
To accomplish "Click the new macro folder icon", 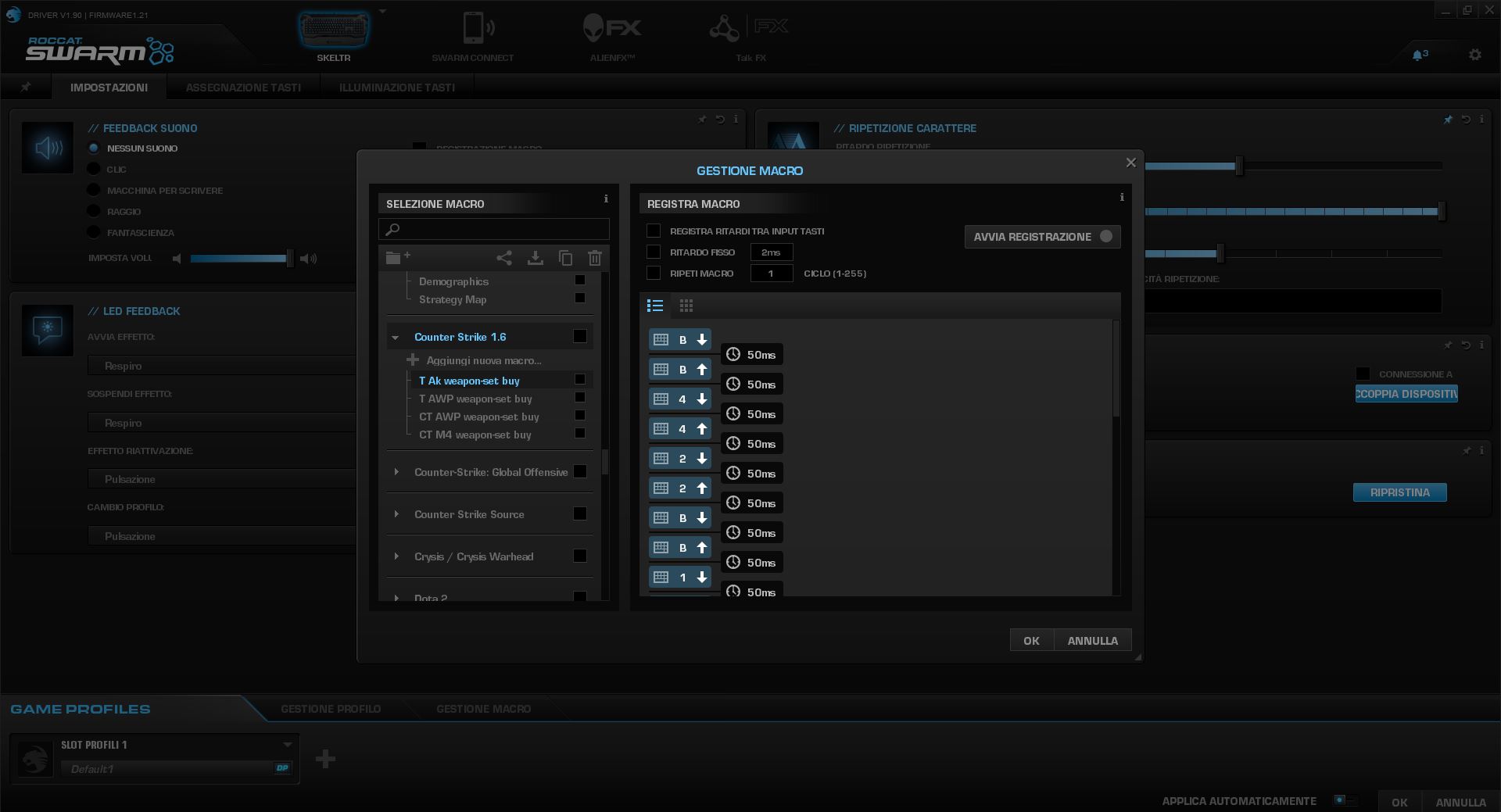I will click(x=397, y=258).
